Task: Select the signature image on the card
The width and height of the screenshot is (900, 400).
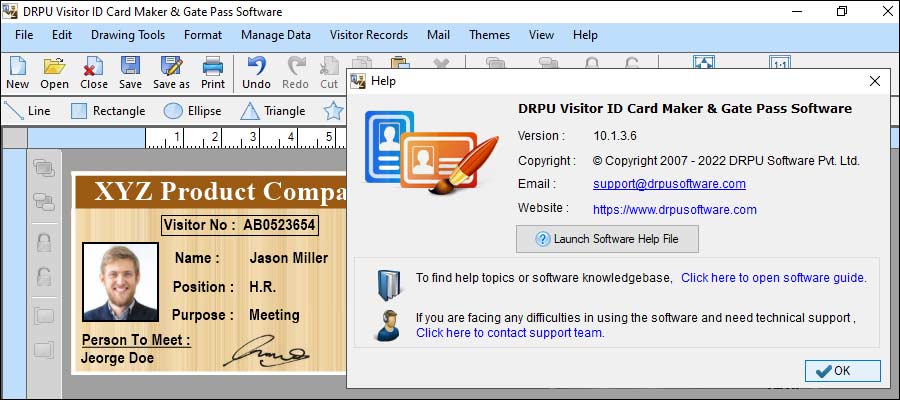Action: point(266,351)
